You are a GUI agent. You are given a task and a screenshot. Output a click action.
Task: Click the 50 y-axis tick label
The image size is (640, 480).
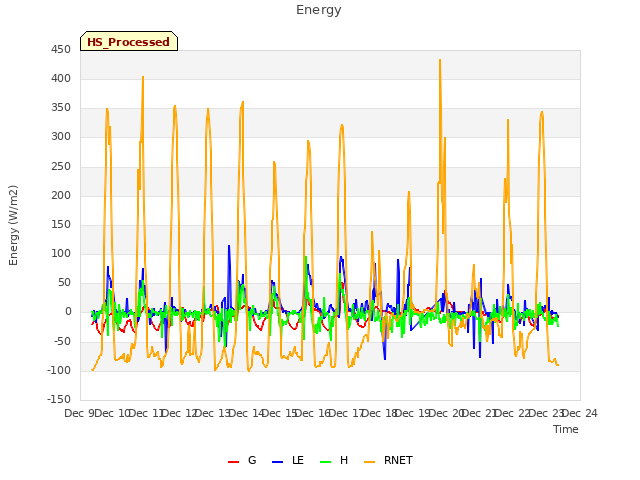pyautogui.click(x=64, y=282)
